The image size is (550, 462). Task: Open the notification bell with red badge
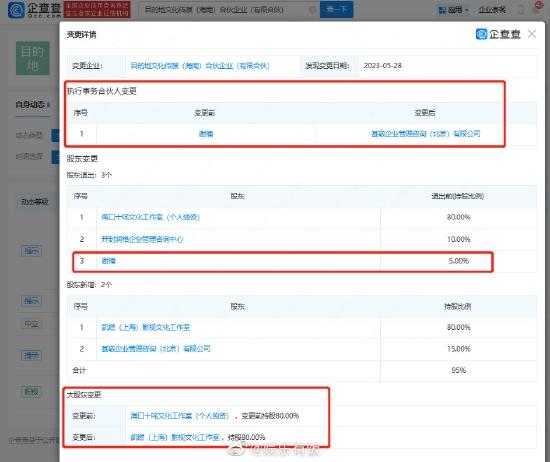pyautogui.click(x=537, y=8)
